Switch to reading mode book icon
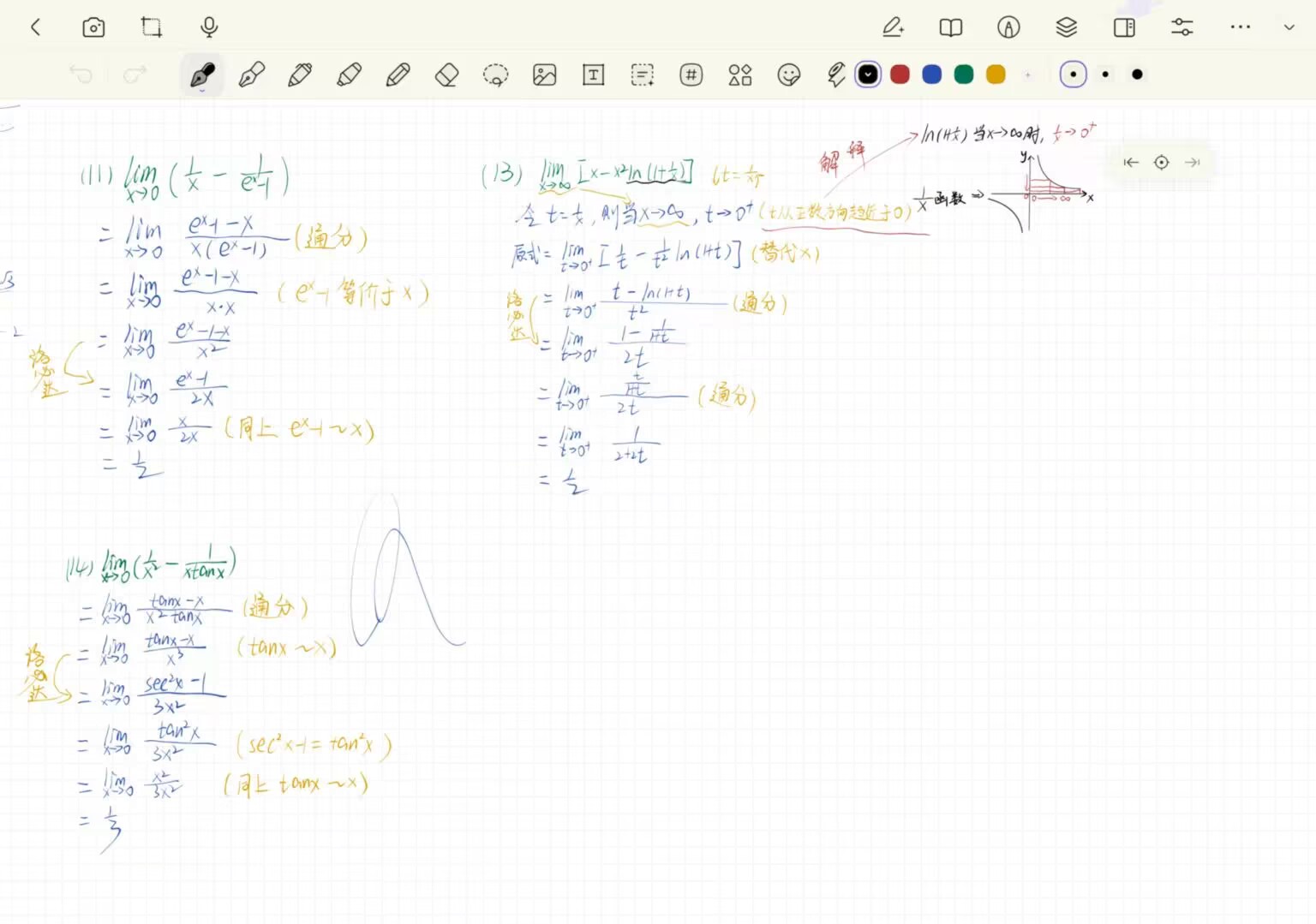Viewport: 1316px width, 924px height. tap(950, 27)
